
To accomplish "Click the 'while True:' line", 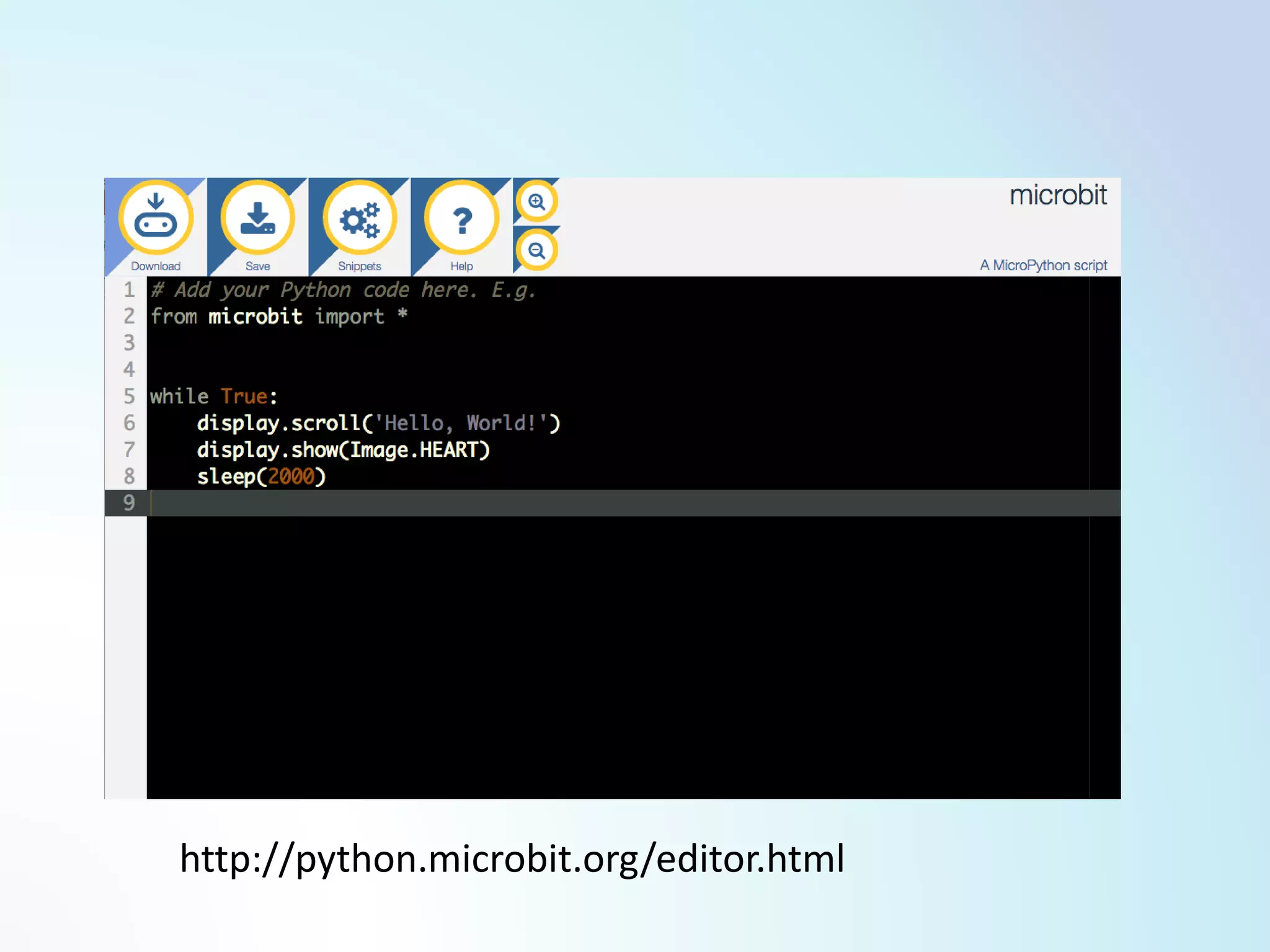I will pyautogui.click(x=214, y=396).
